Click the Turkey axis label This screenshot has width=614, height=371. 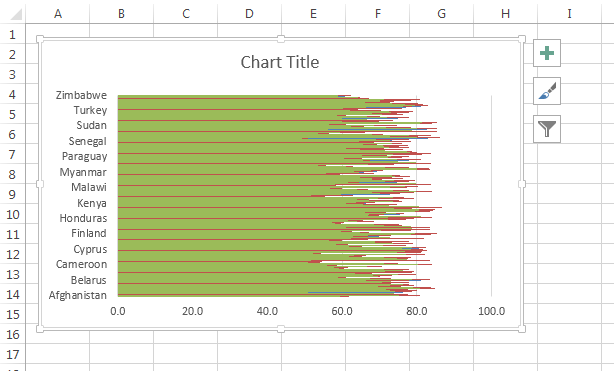90,110
